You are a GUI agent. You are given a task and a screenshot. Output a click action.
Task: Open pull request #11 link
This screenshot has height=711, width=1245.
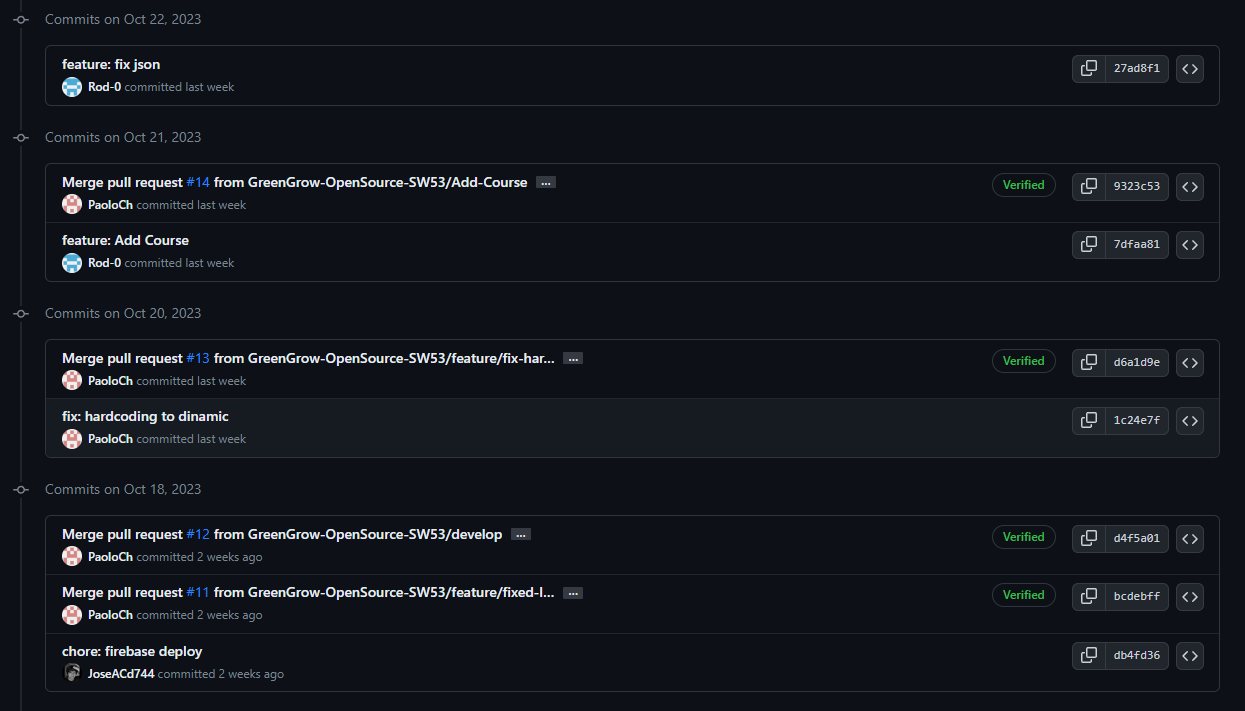[x=198, y=593]
